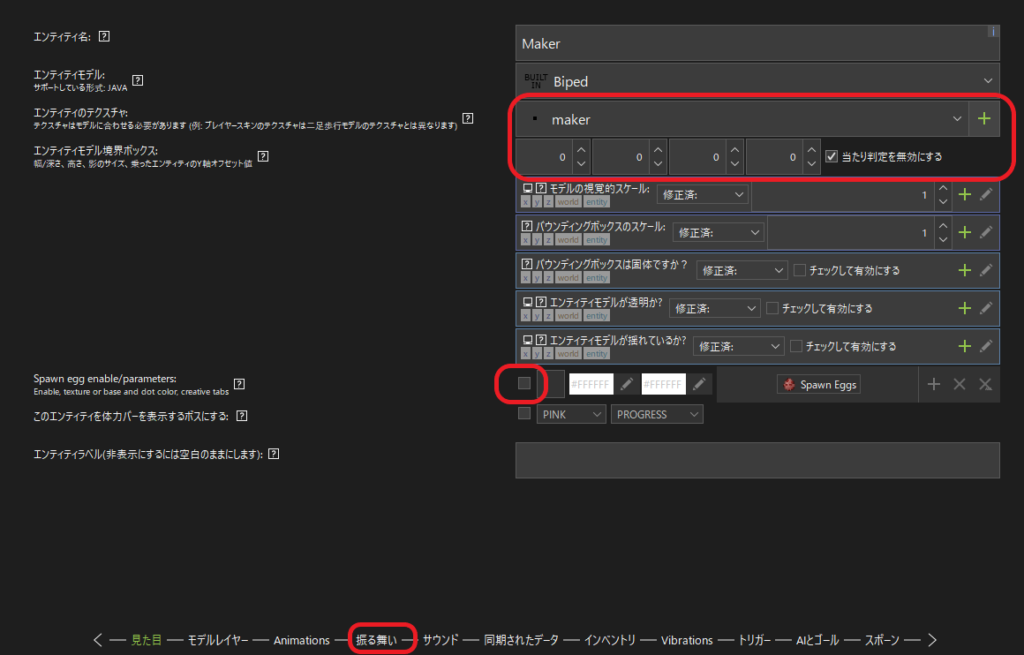This screenshot has width=1024, height=655.
Task: Expand the PINK boss bar color dropdown
Action: (571, 414)
